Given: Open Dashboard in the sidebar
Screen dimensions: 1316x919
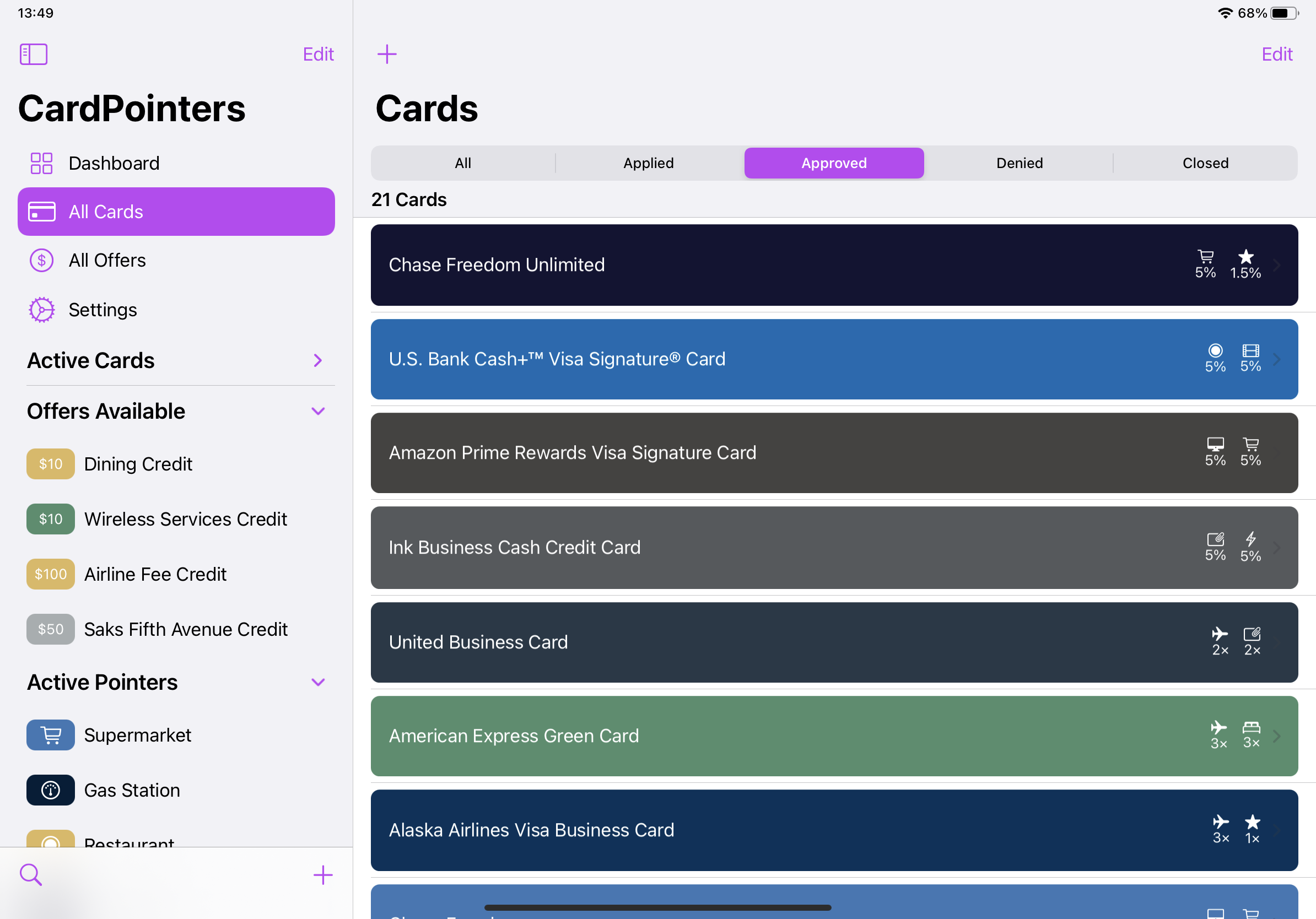Looking at the screenshot, I should [176, 163].
